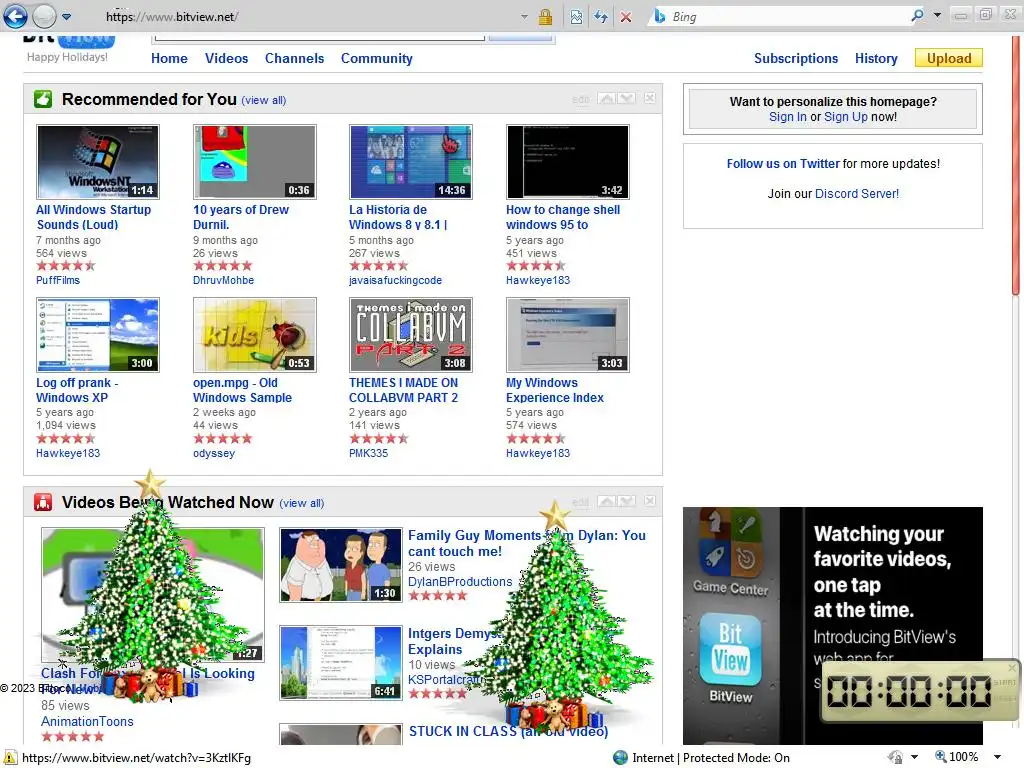Go to Subscriptions
Image resolution: width=1024 pixels, height=768 pixels.
(x=796, y=58)
